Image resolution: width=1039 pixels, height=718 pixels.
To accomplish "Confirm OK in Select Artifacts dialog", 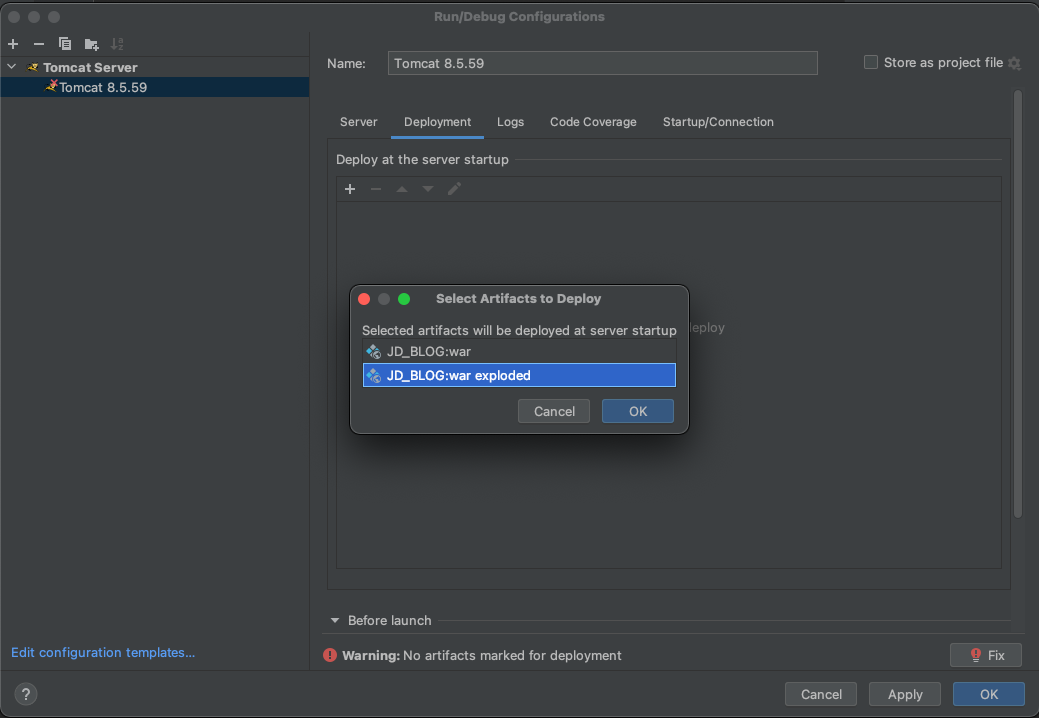I will coord(637,411).
